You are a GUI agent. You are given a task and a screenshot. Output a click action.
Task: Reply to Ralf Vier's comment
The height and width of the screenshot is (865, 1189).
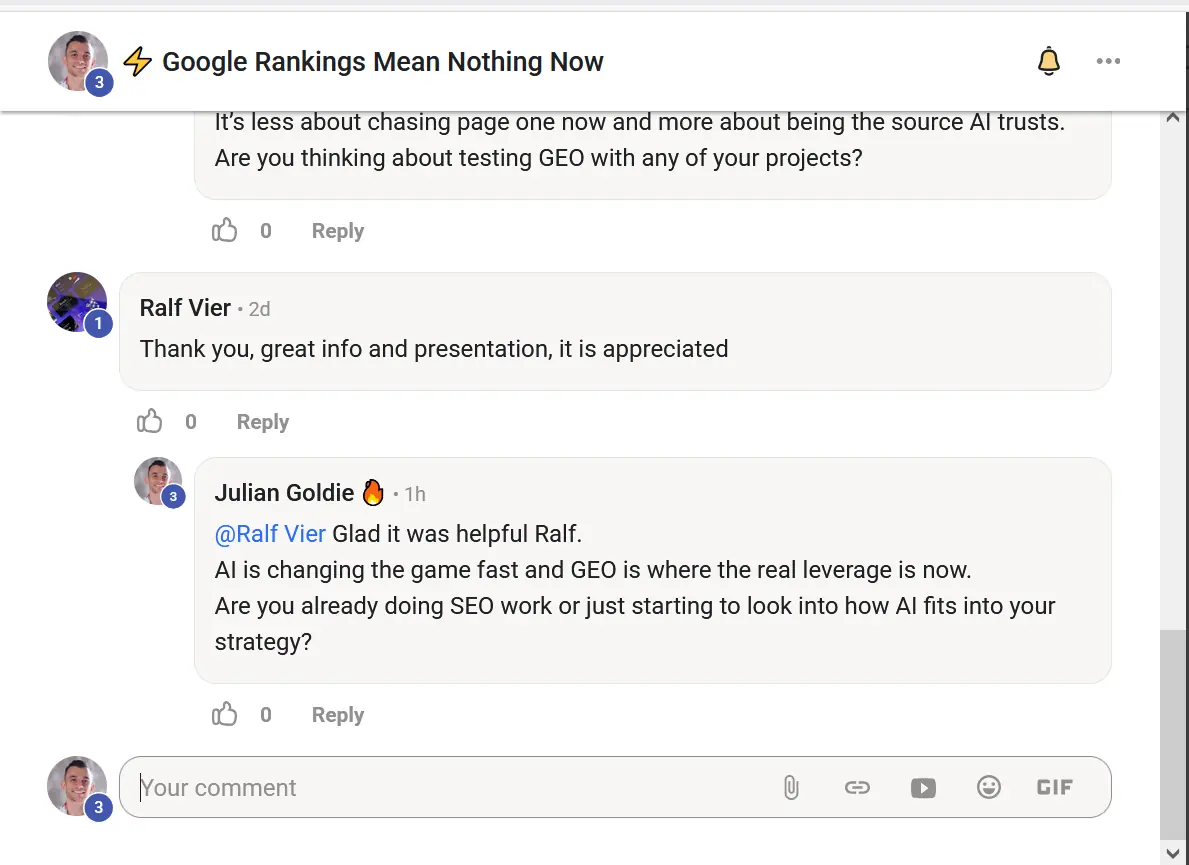pos(262,422)
